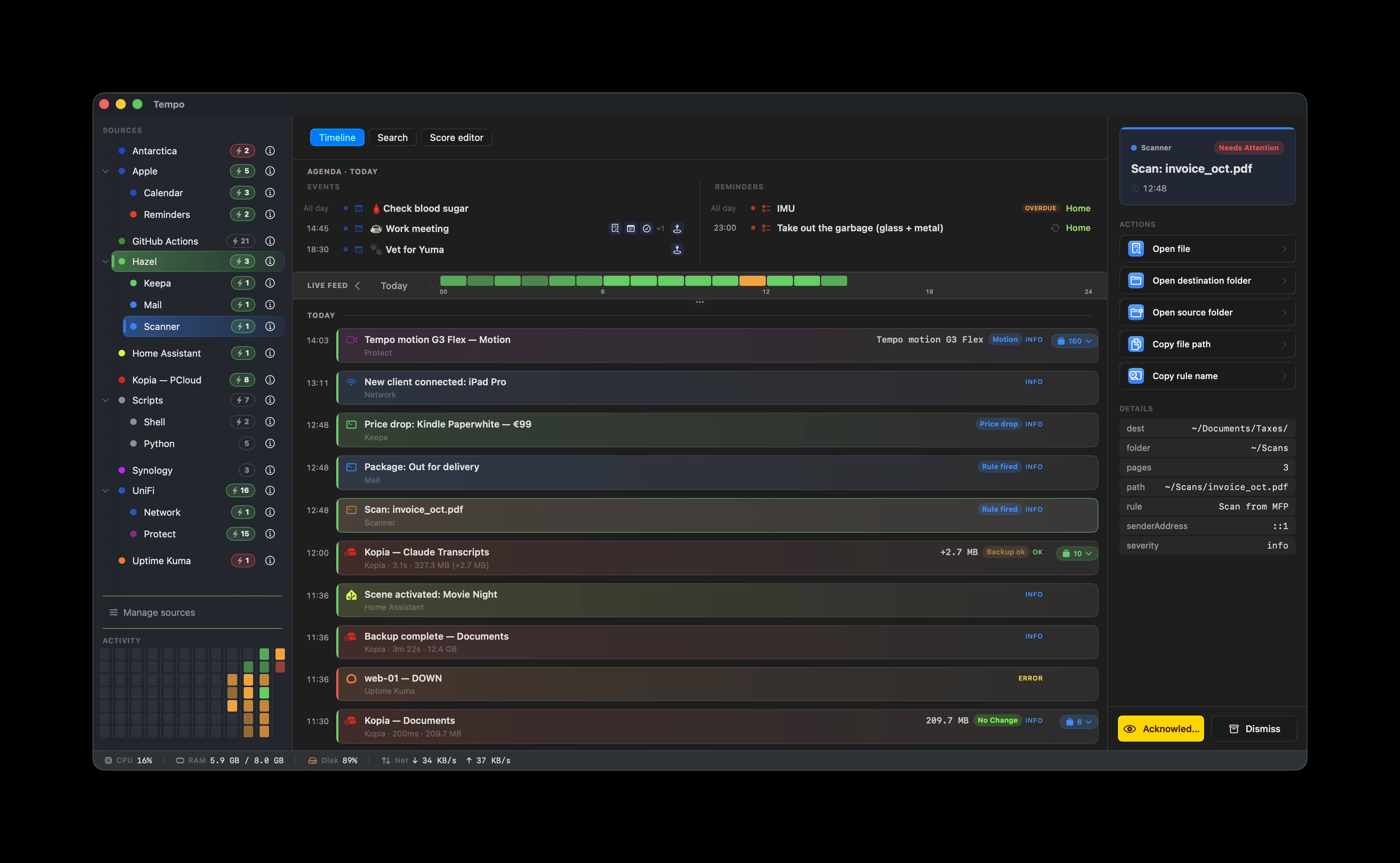Click the status ring icon on web-01 DOWN
1400x863 pixels.
click(x=352, y=678)
